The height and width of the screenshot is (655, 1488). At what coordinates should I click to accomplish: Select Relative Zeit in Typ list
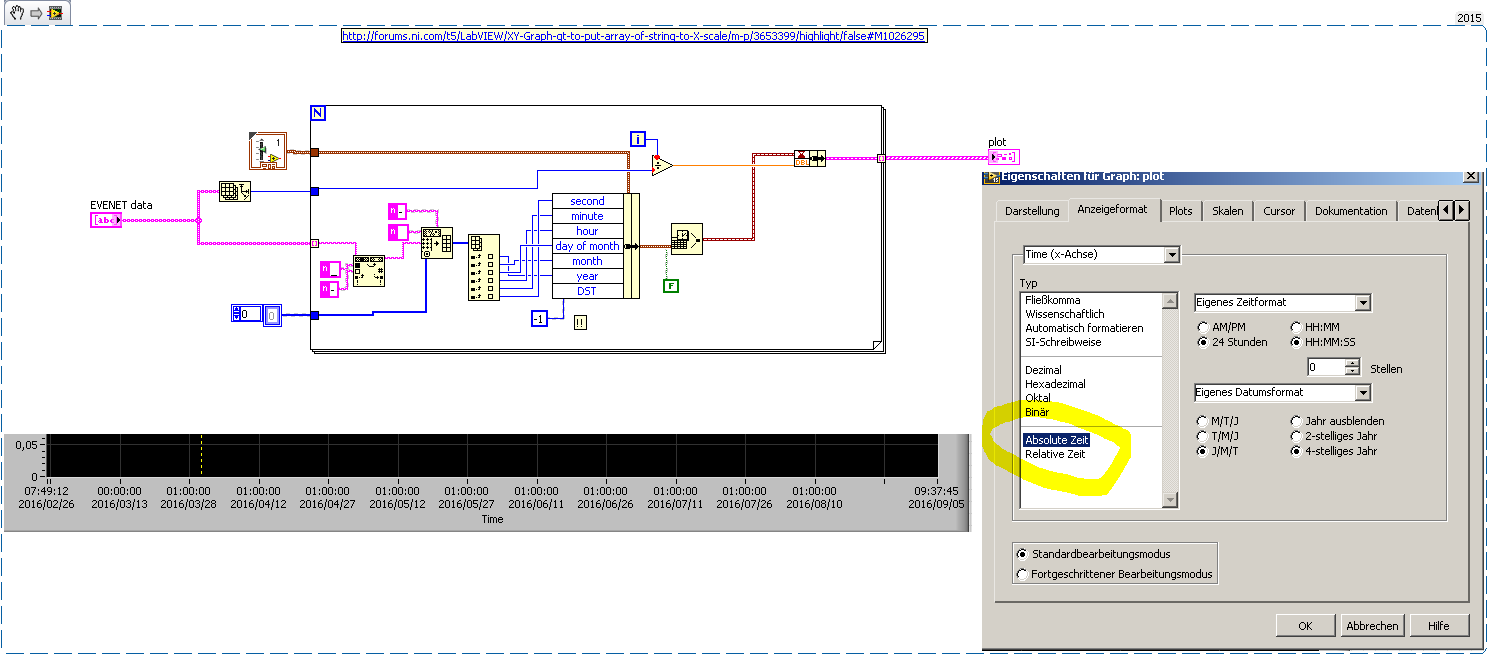tap(1055, 454)
